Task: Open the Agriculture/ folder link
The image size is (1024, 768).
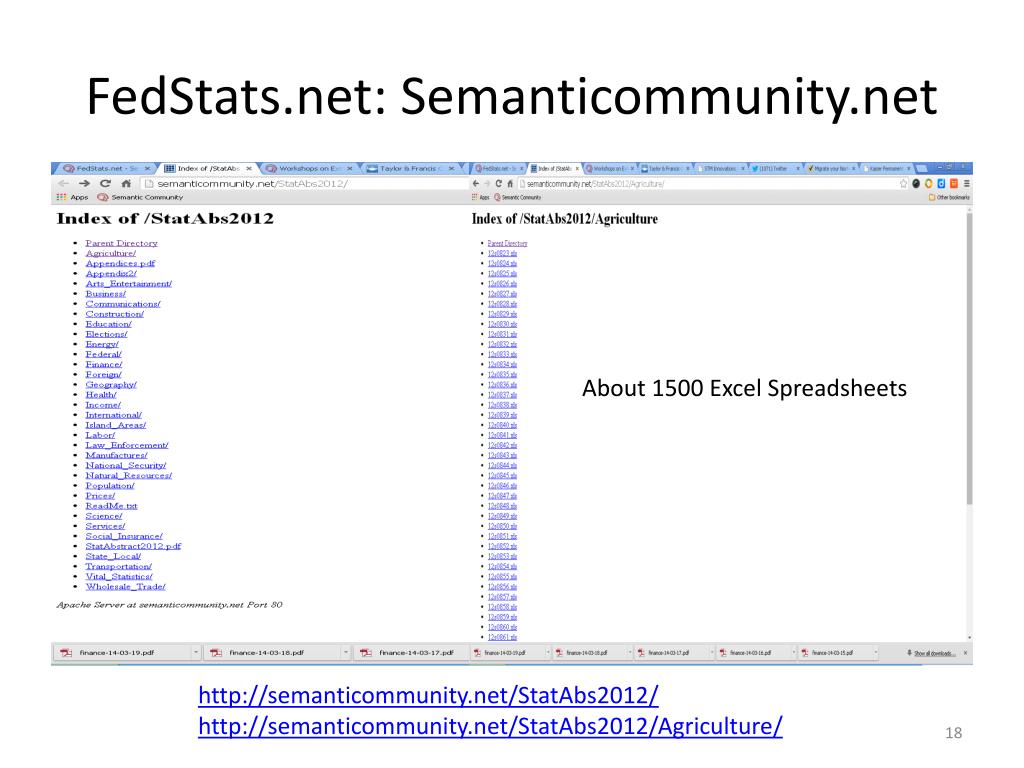Action: [x=110, y=253]
